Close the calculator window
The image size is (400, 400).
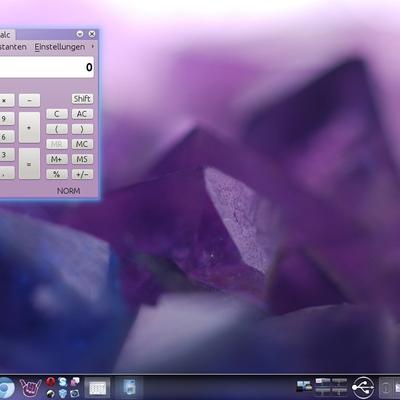pyautogui.click(x=92, y=34)
